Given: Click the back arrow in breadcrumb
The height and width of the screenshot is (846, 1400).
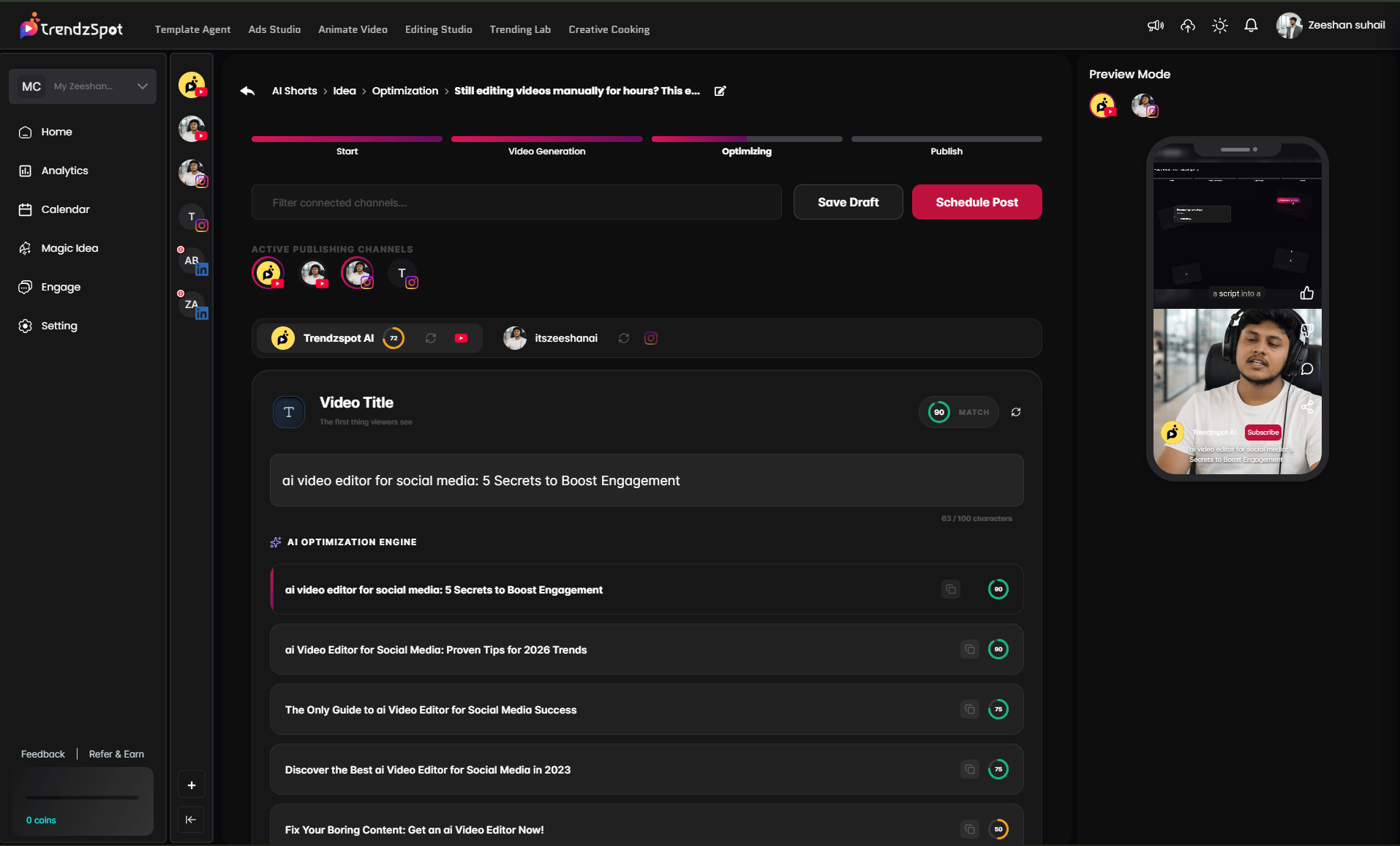Looking at the screenshot, I should click(247, 91).
